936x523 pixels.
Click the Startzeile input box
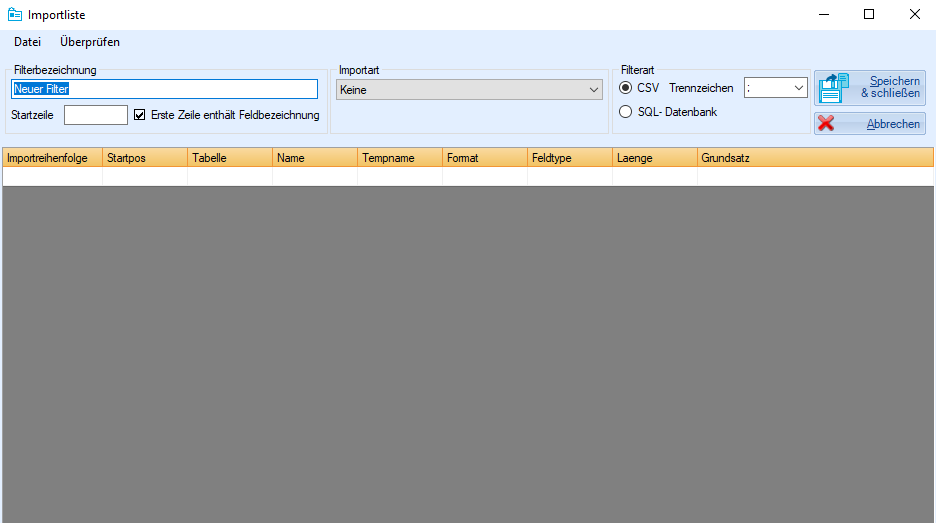[x=96, y=115]
